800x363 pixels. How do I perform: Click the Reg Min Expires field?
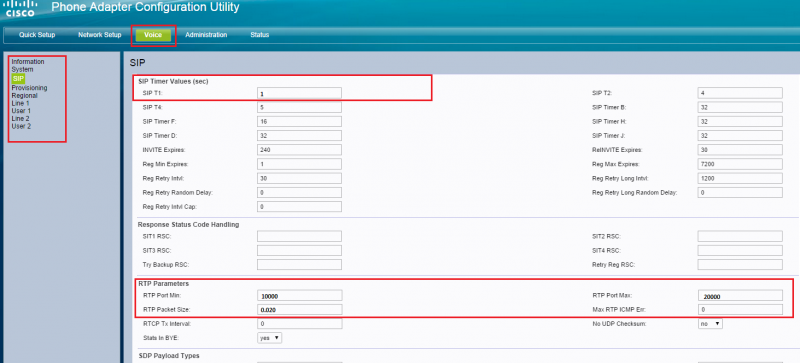click(299, 164)
